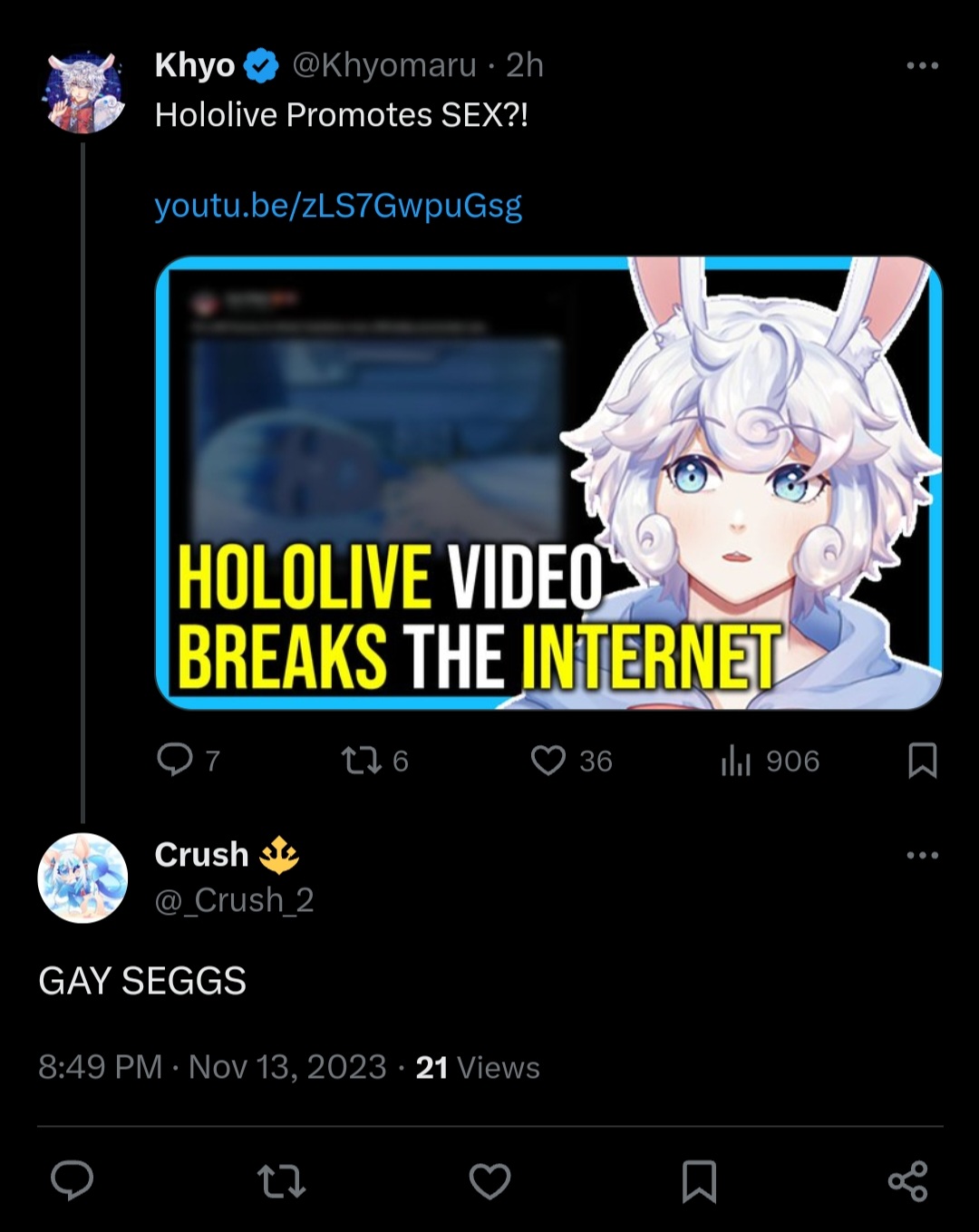Repost Crush's reply from bottom bar
Viewport: 979px width, 1232px height.
[281, 1181]
